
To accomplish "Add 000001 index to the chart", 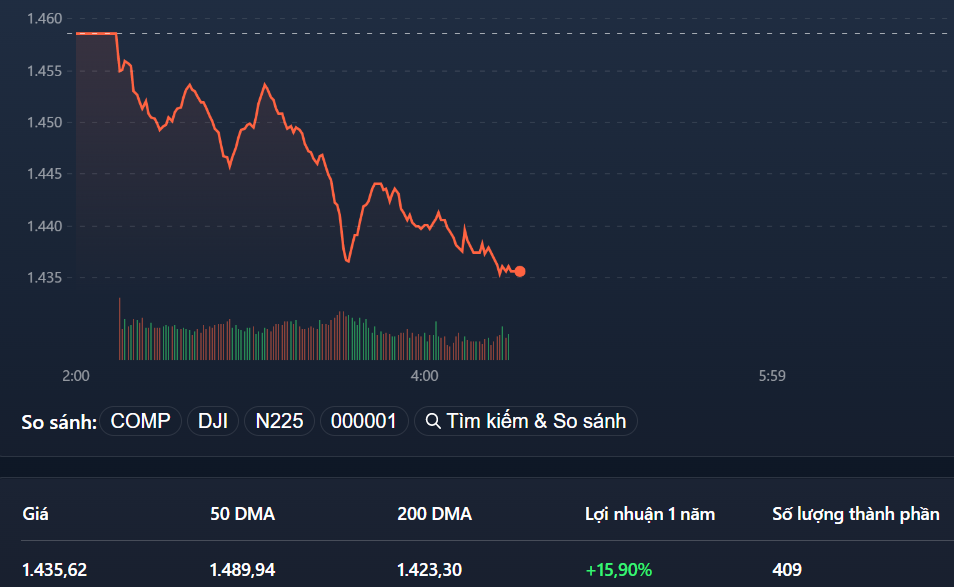I will point(364,421).
